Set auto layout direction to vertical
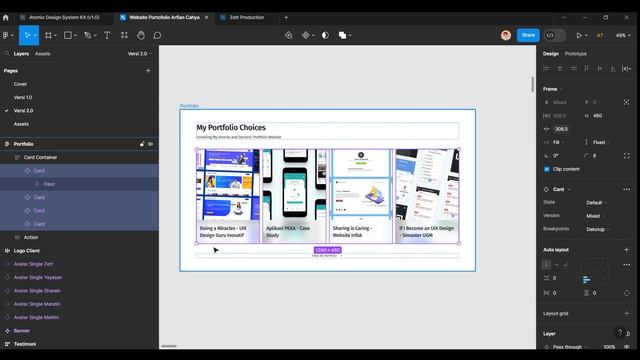 [546, 265]
